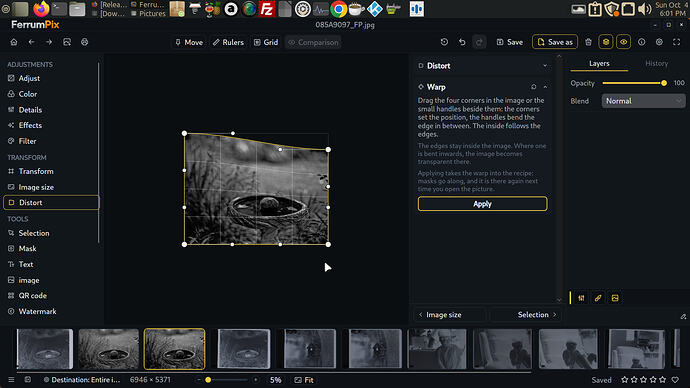The height and width of the screenshot is (388, 690).
Task: Go to next image with forward arrow
Action: tap(49, 42)
